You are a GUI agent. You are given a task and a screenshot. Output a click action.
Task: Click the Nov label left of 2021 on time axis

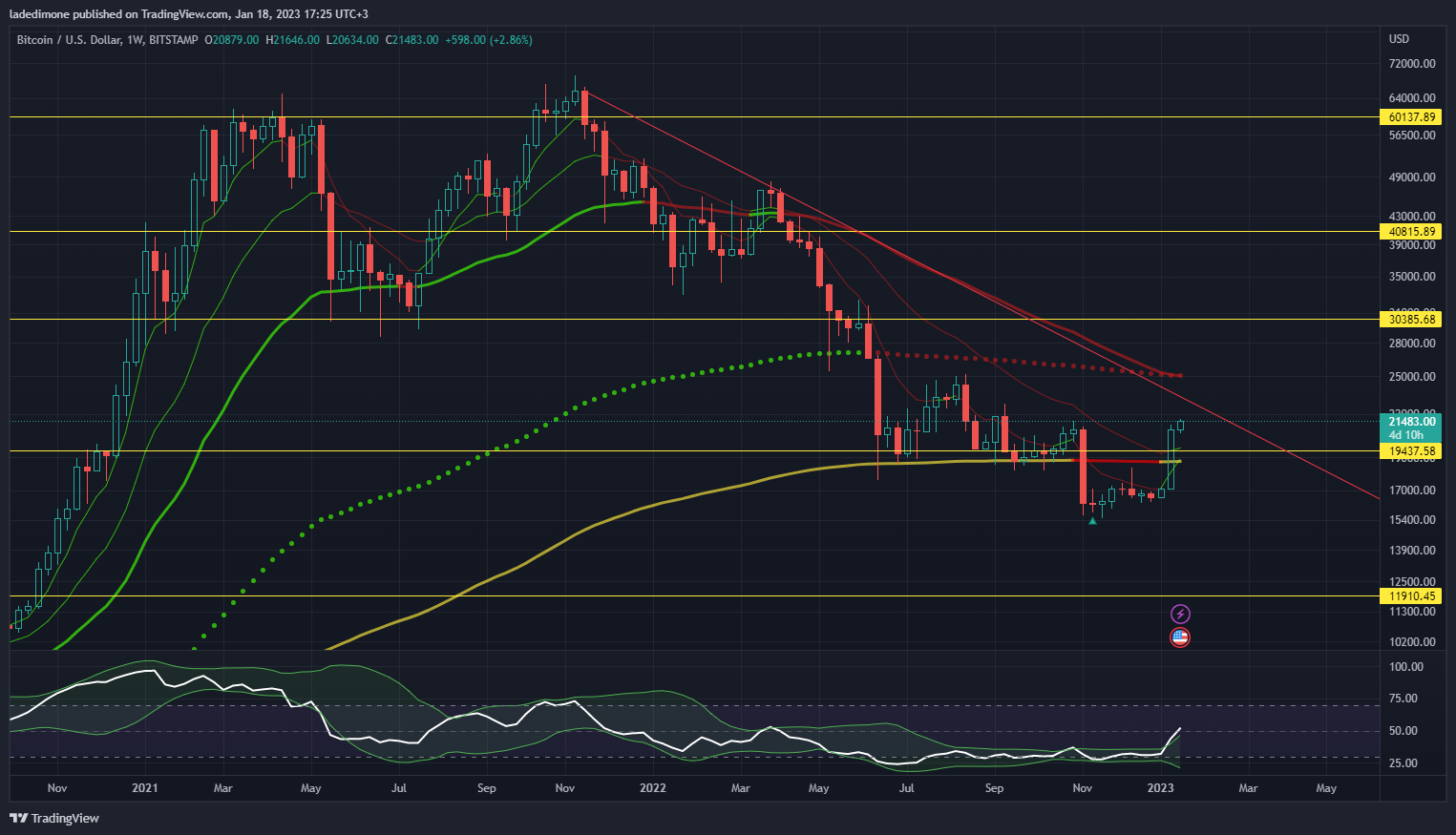point(57,788)
